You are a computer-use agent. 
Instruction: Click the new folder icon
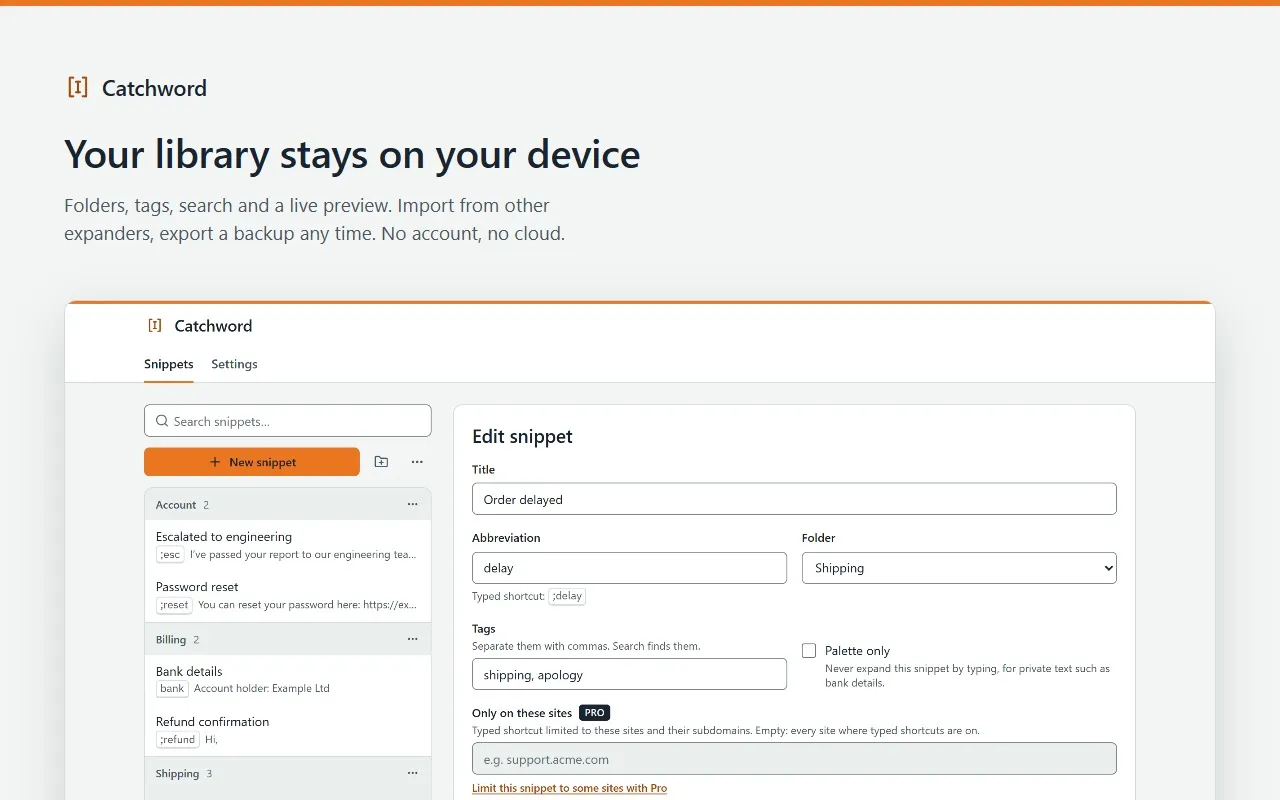381,462
